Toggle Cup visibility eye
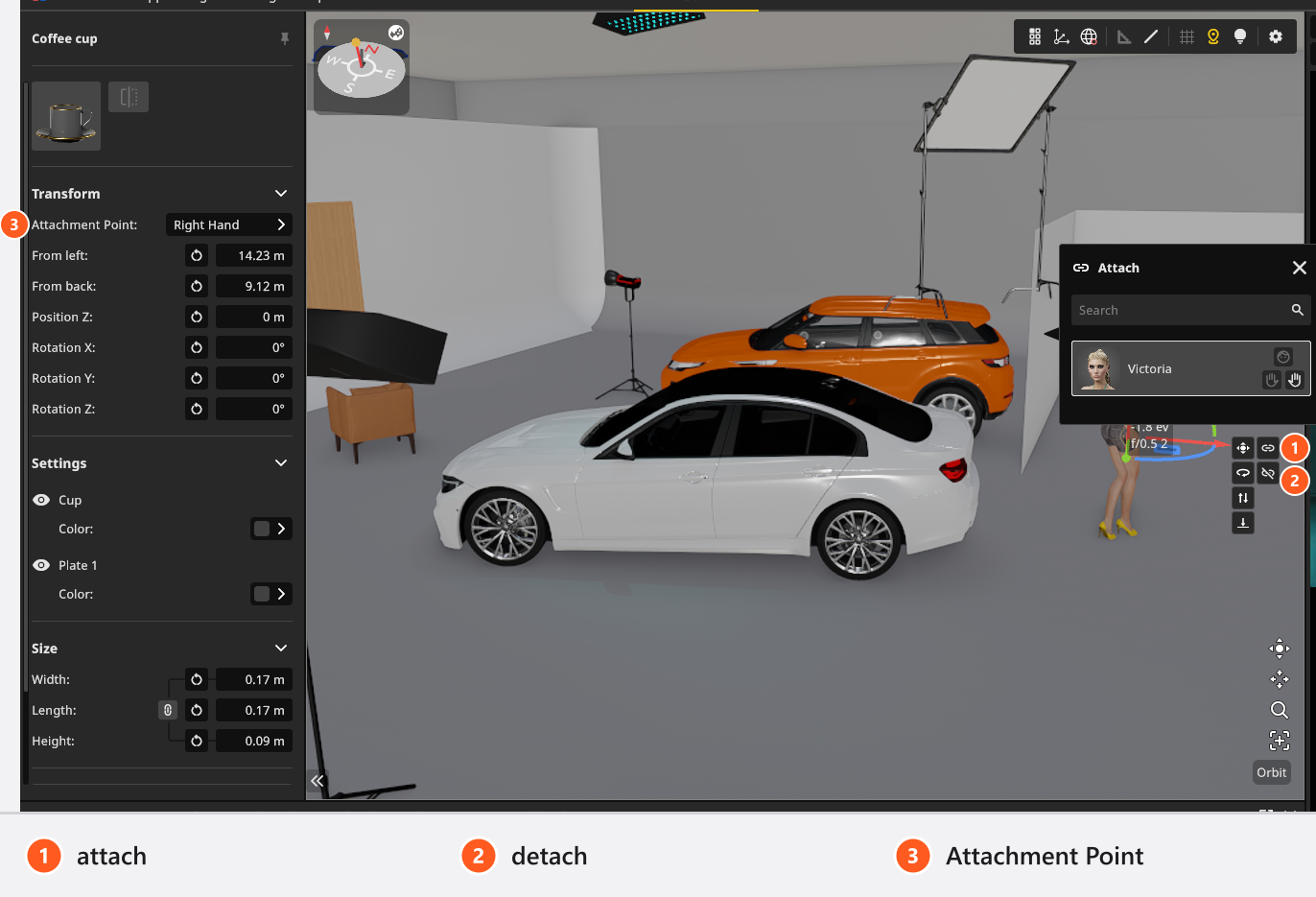This screenshot has height=897, width=1316. pyautogui.click(x=41, y=500)
